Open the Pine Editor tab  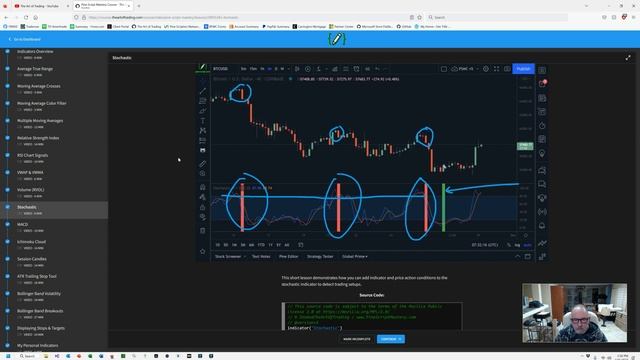pos(289,256)
